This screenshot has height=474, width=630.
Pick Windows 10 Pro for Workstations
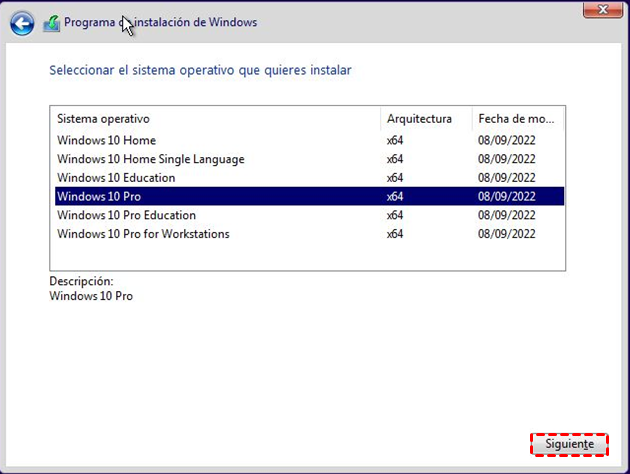[x=309, y=234]
